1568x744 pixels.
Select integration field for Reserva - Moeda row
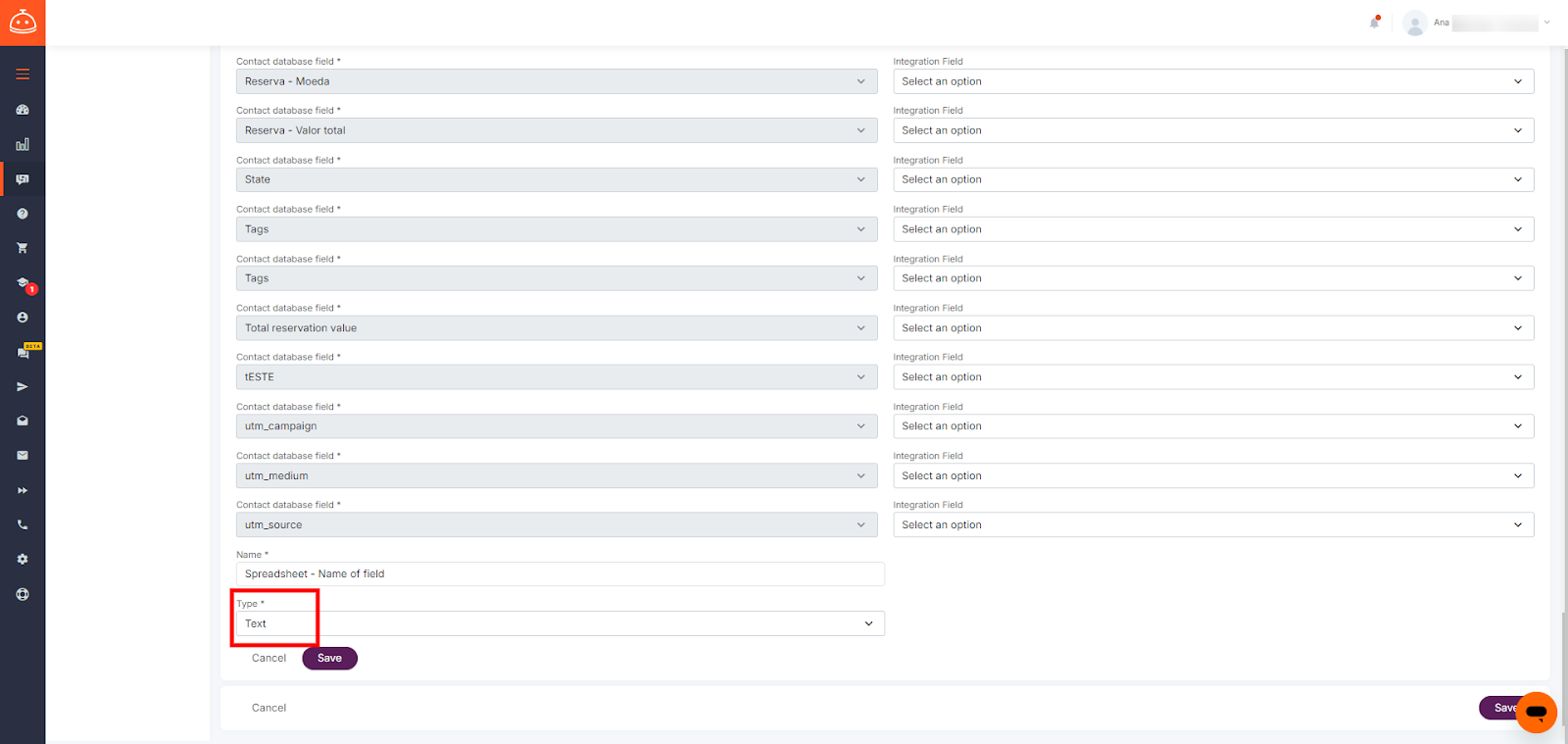pos(1213,81)
